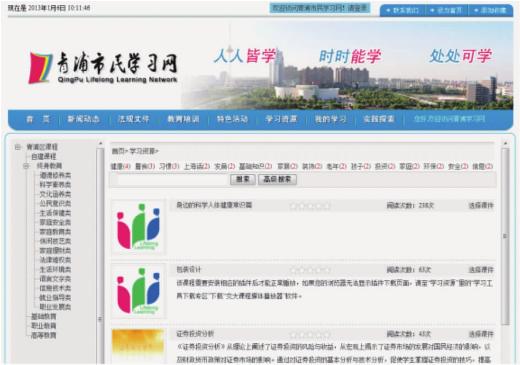Go to 学习资源 in navigation bar
520x365 pixels.
pos(281,119)
